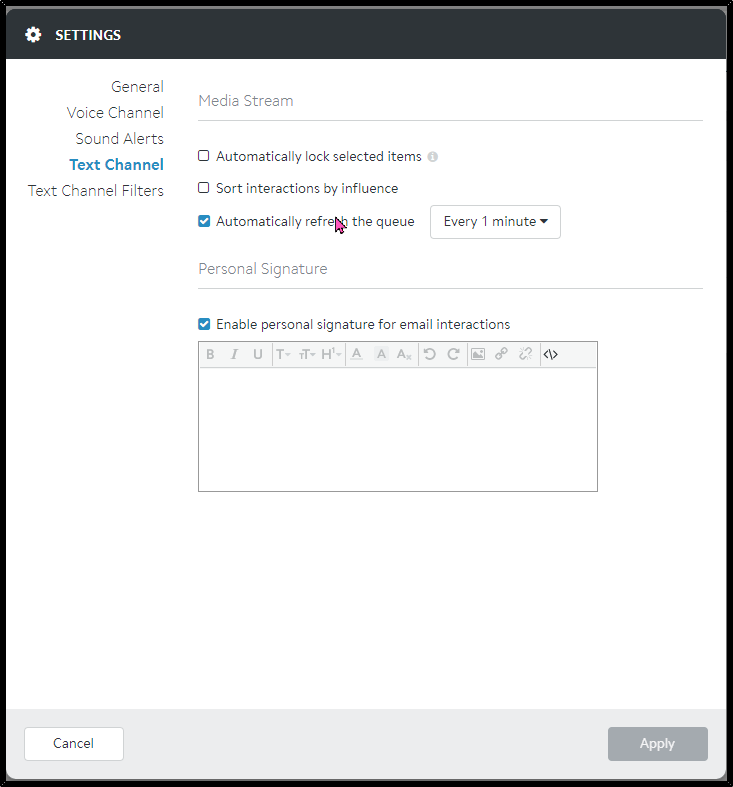Enable Automatically lock selected items
The image size is (733, 787).
point(204,156)
